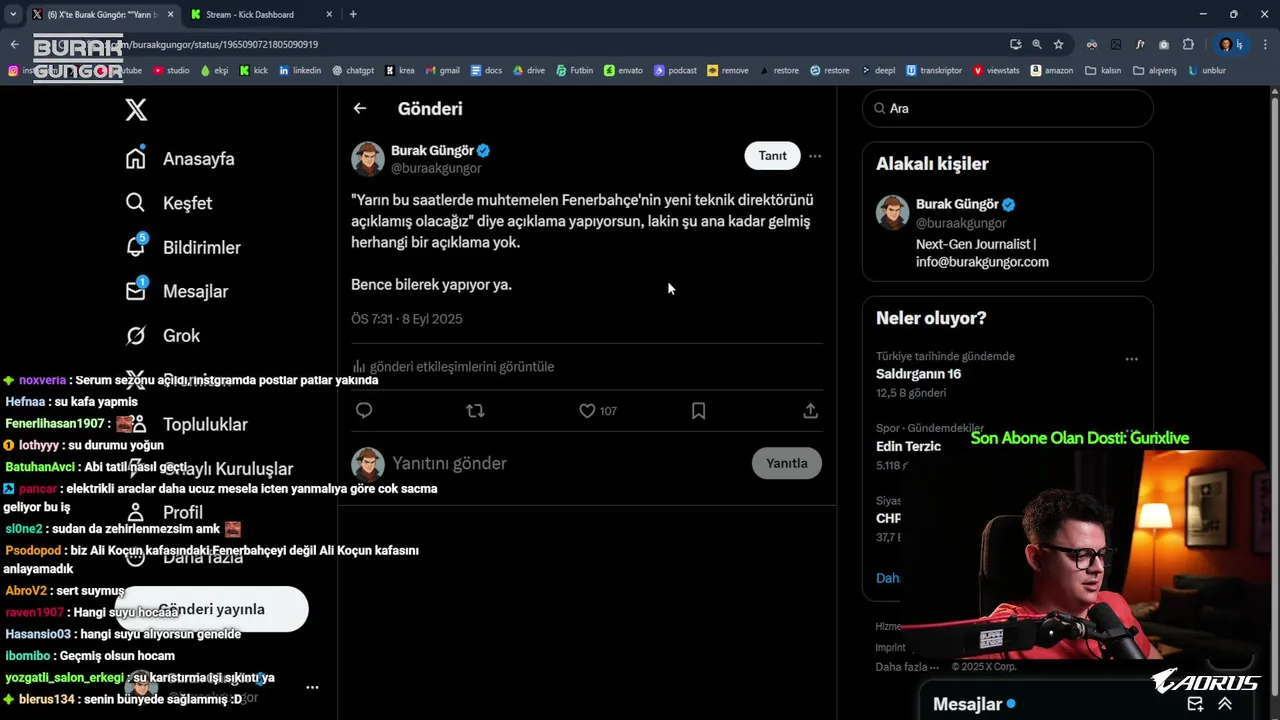
Task: Open Keşfet in the left sidebar
Action: [x=169, y=203]
